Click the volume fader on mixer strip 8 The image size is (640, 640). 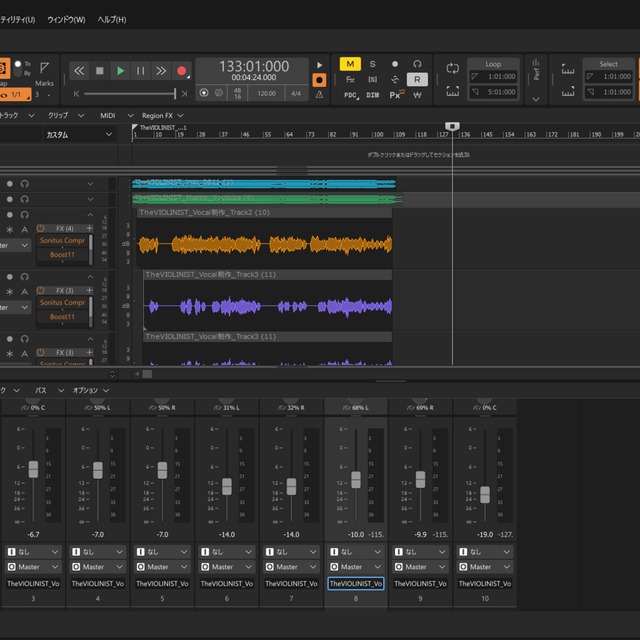coord(355,480)
